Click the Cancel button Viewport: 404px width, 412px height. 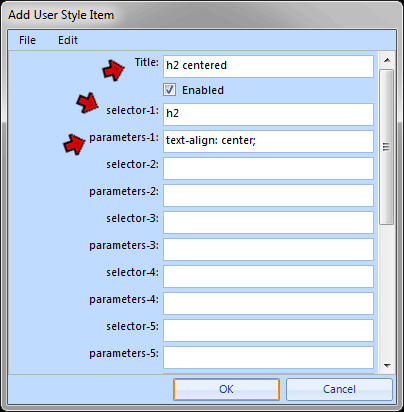339,389
